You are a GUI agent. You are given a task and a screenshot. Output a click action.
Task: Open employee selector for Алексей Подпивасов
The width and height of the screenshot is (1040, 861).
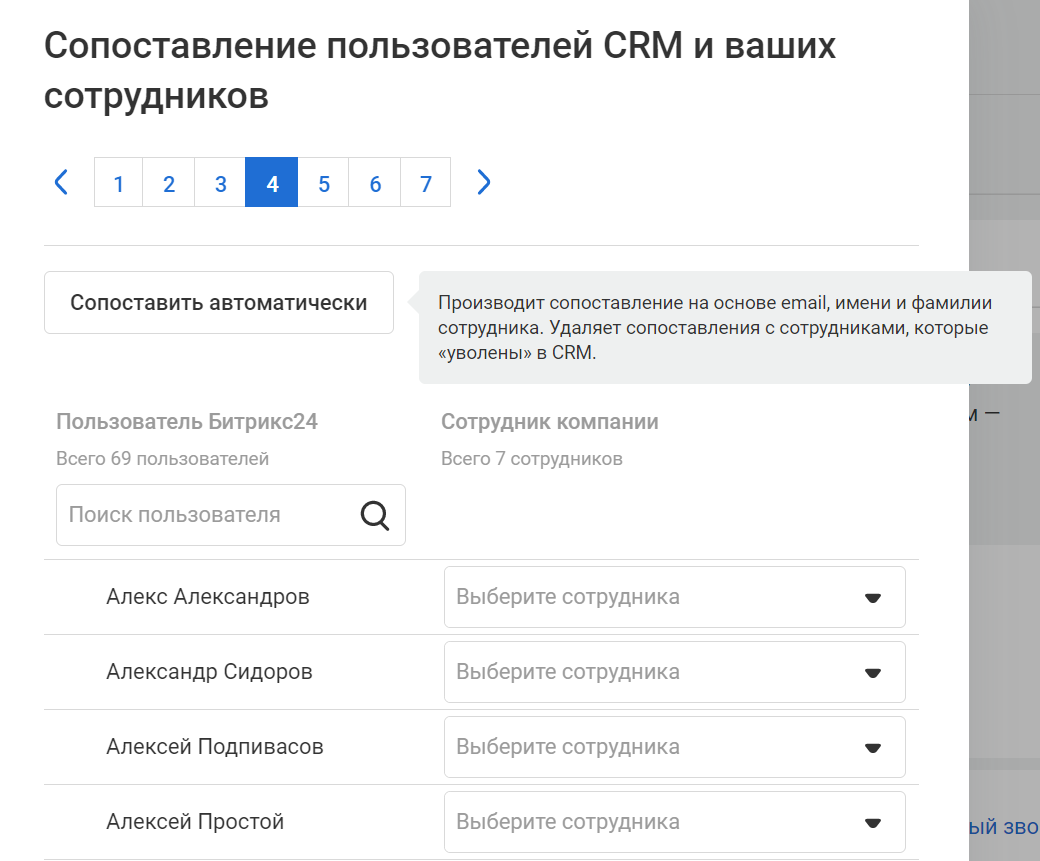650,747
